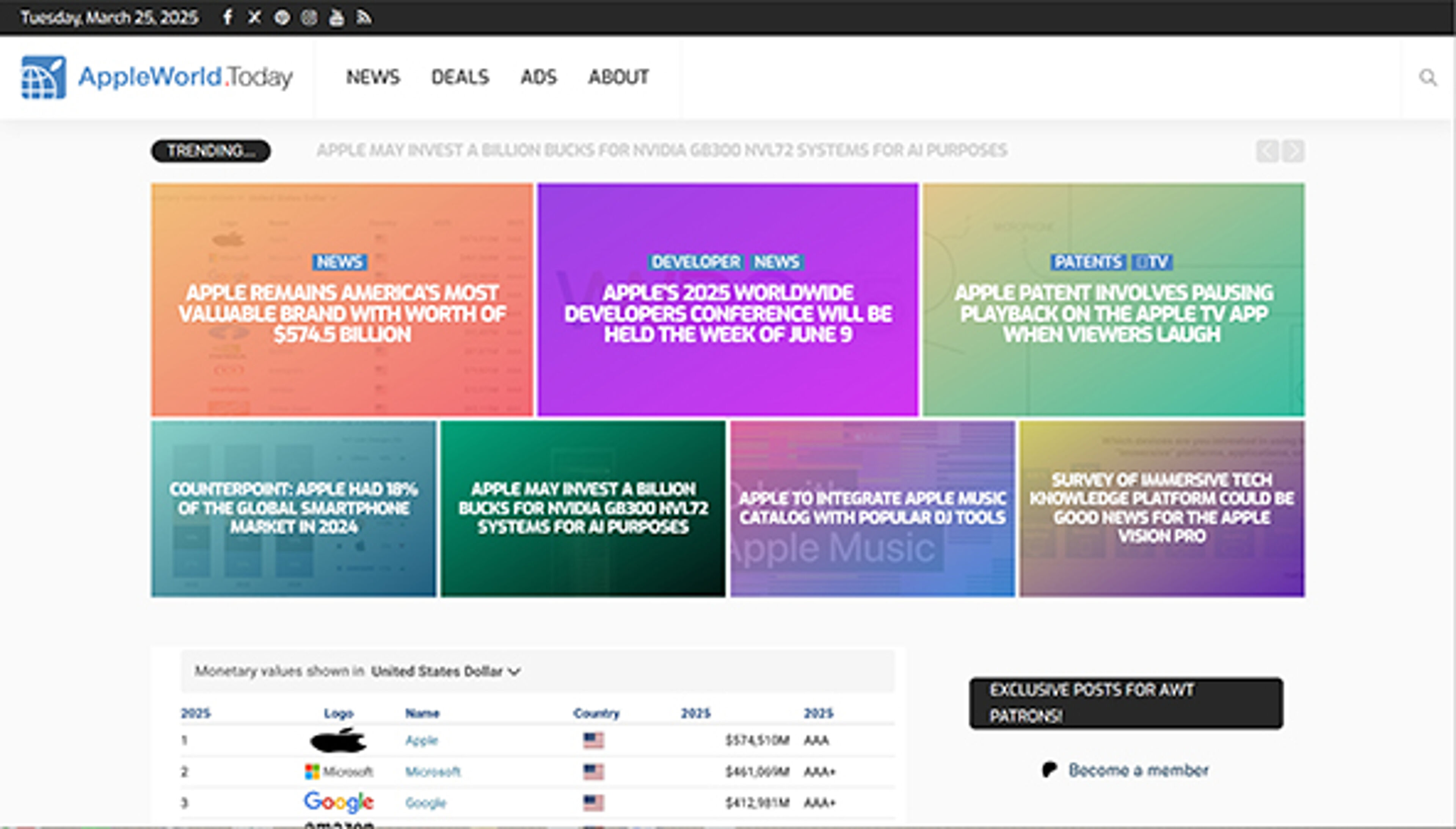Open the Deals menu item

click(460, 77)
